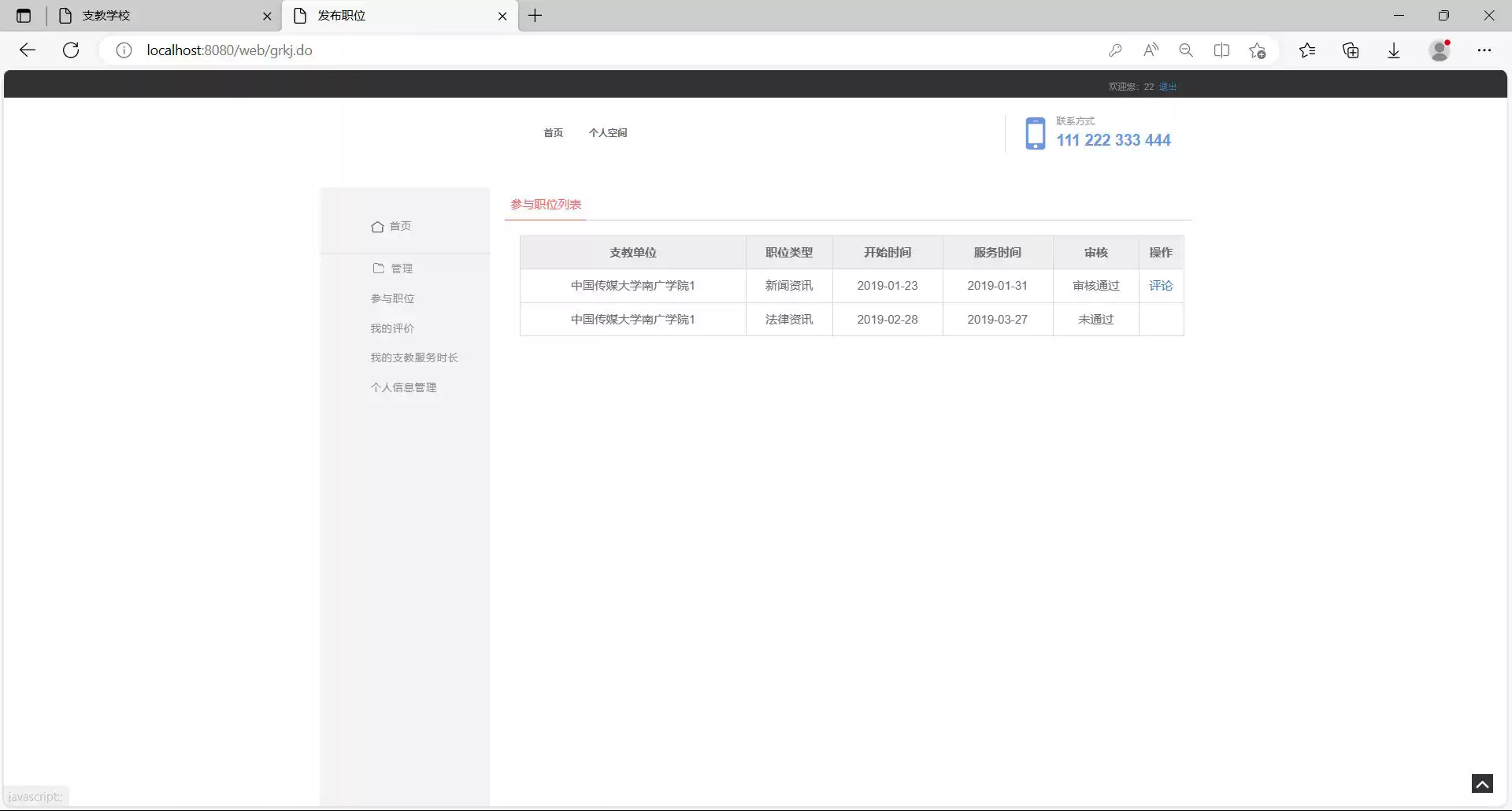The image size is (1512, 811).
Task: Open the downloads icon
Action: click(1394, 50)
